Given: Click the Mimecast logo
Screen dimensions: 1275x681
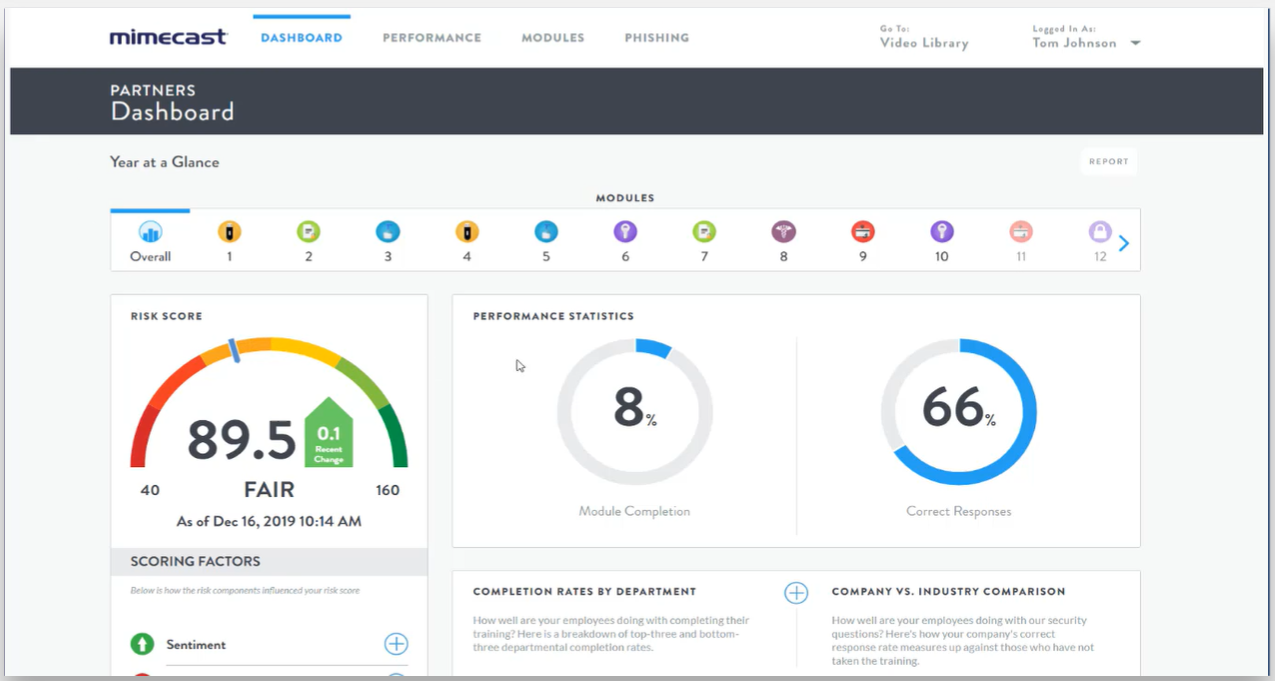Looking at the screenshot, I should [169, 37].
